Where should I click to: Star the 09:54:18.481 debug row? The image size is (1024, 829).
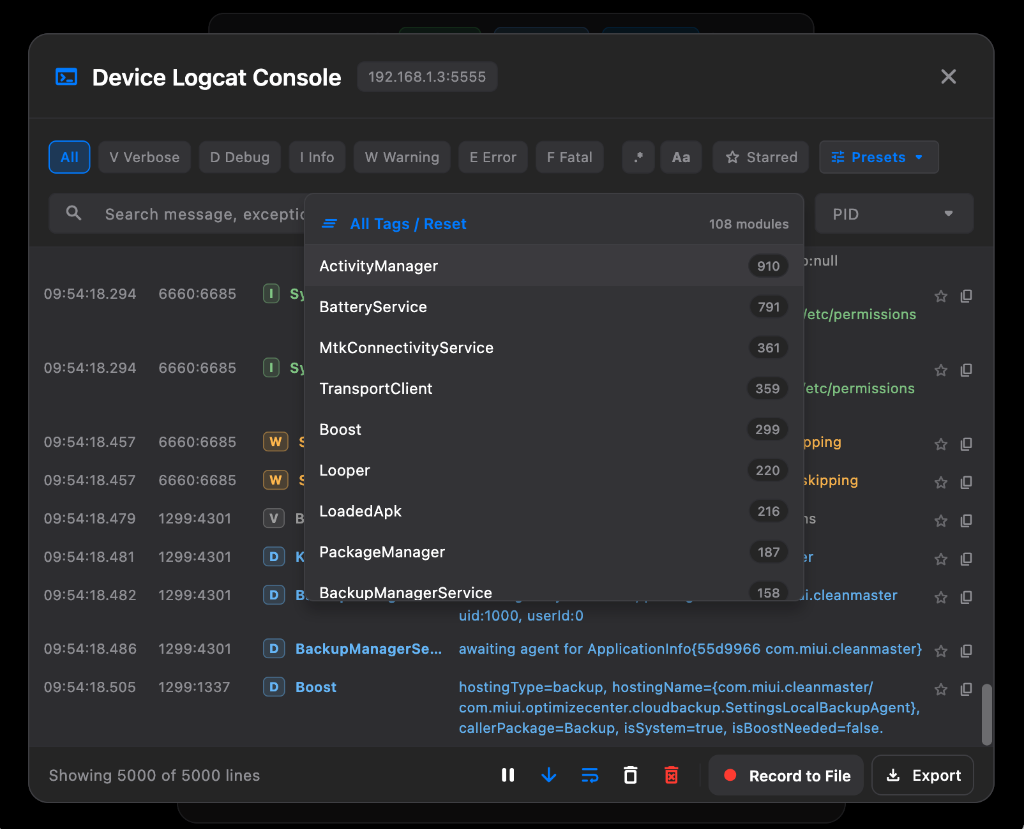(941, 559)
